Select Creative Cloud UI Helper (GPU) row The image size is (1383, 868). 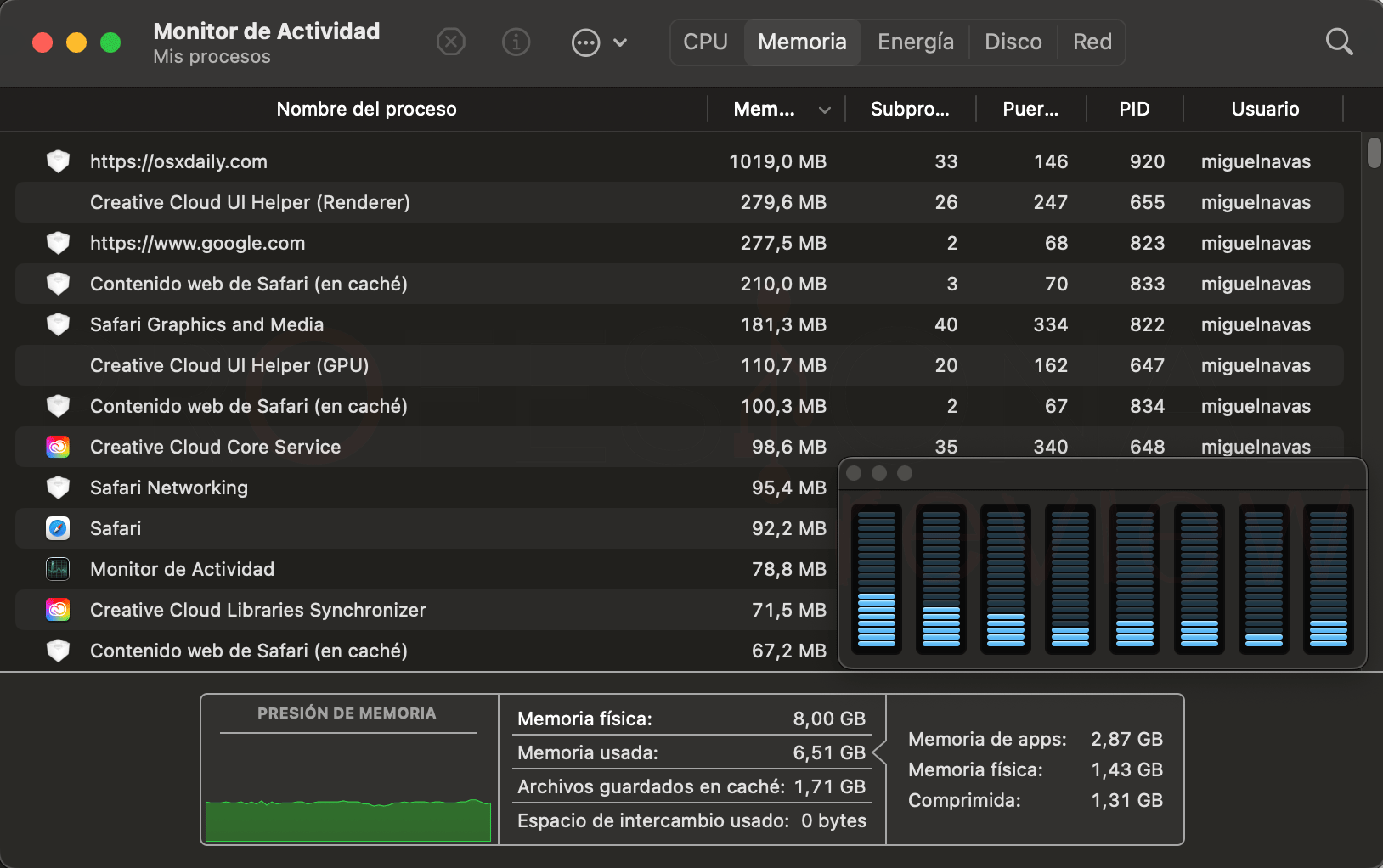pyautogui.click(x=680, y=365)
